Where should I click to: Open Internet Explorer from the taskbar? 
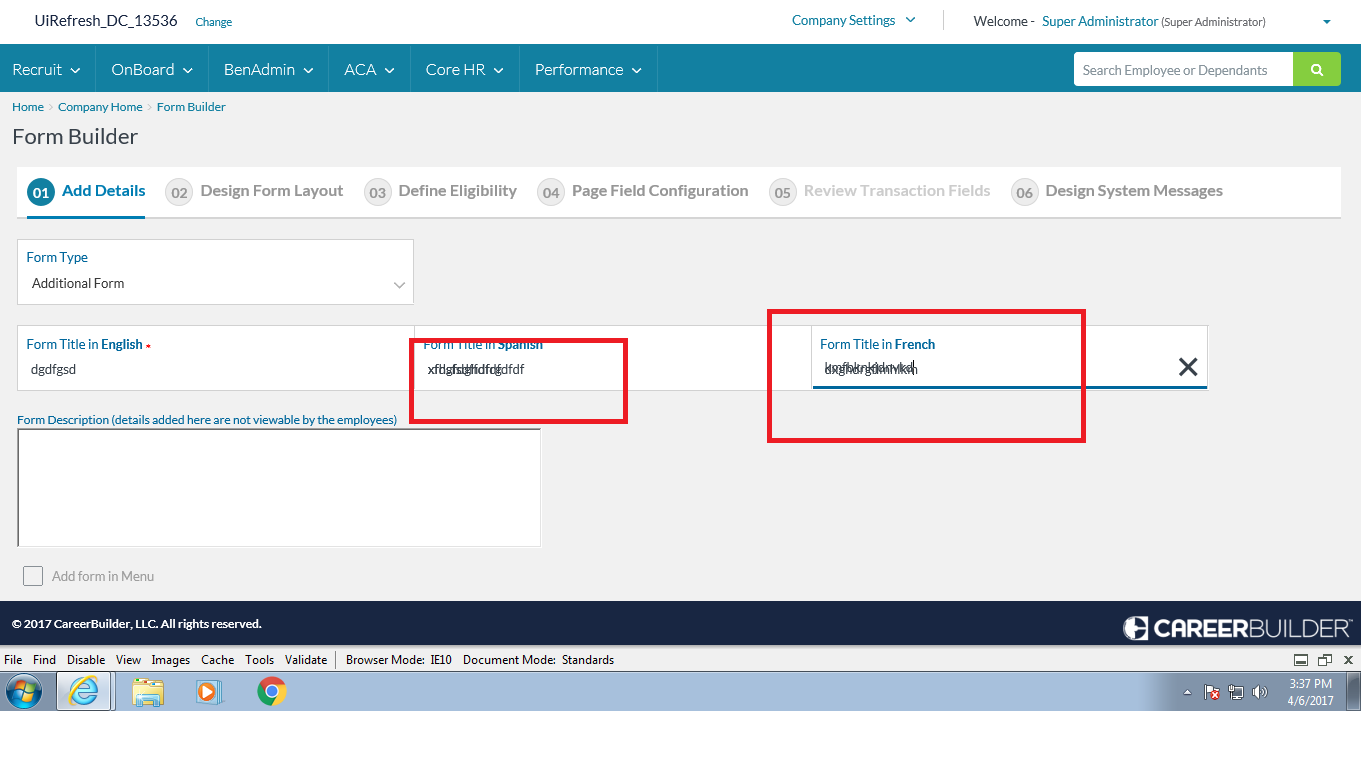click(83, 691)
